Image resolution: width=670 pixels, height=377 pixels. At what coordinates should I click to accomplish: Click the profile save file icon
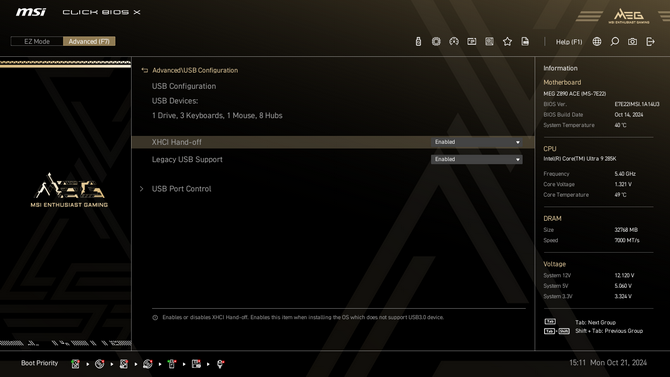(x=525, y=41)
